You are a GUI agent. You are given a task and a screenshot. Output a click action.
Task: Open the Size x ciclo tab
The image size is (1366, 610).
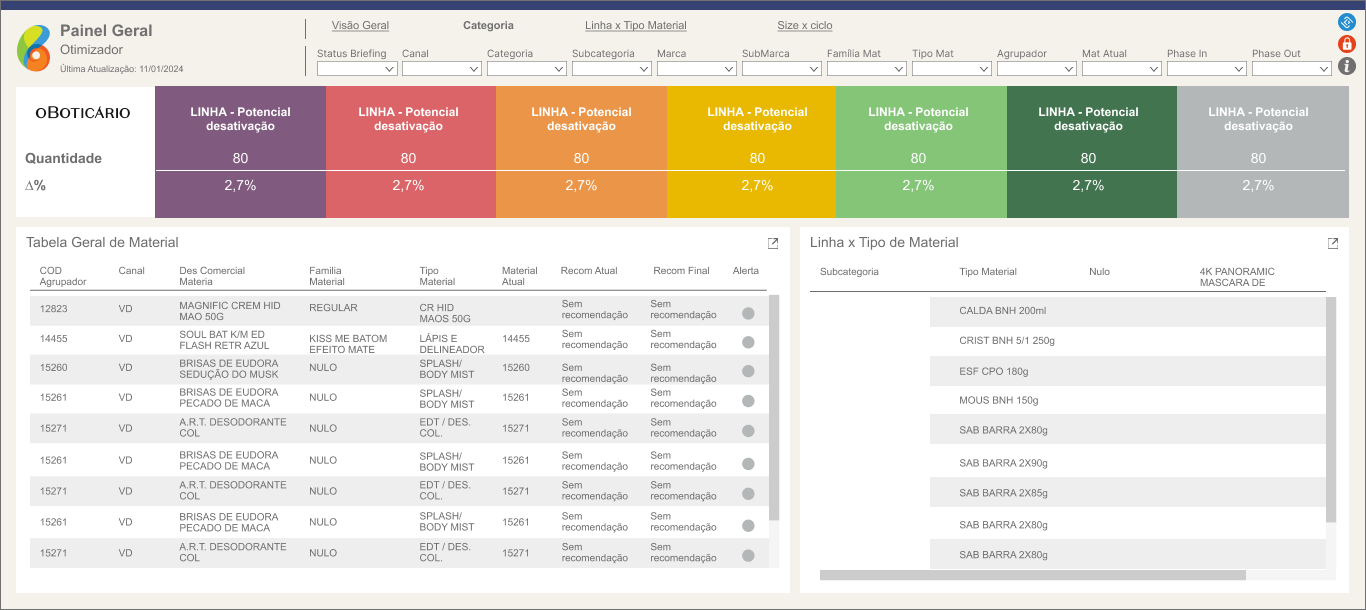pyautogui.click(x=804, y=26)
